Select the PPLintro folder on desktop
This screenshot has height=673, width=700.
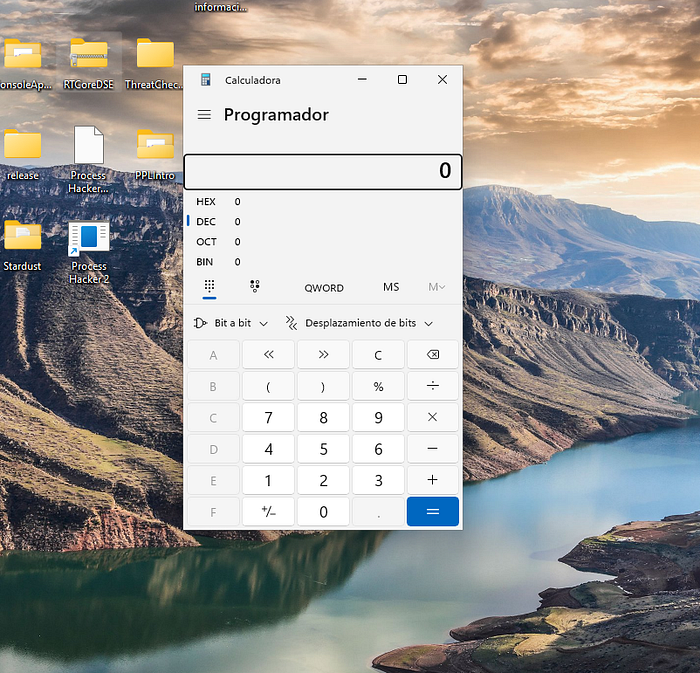click(x=155, y=154)
